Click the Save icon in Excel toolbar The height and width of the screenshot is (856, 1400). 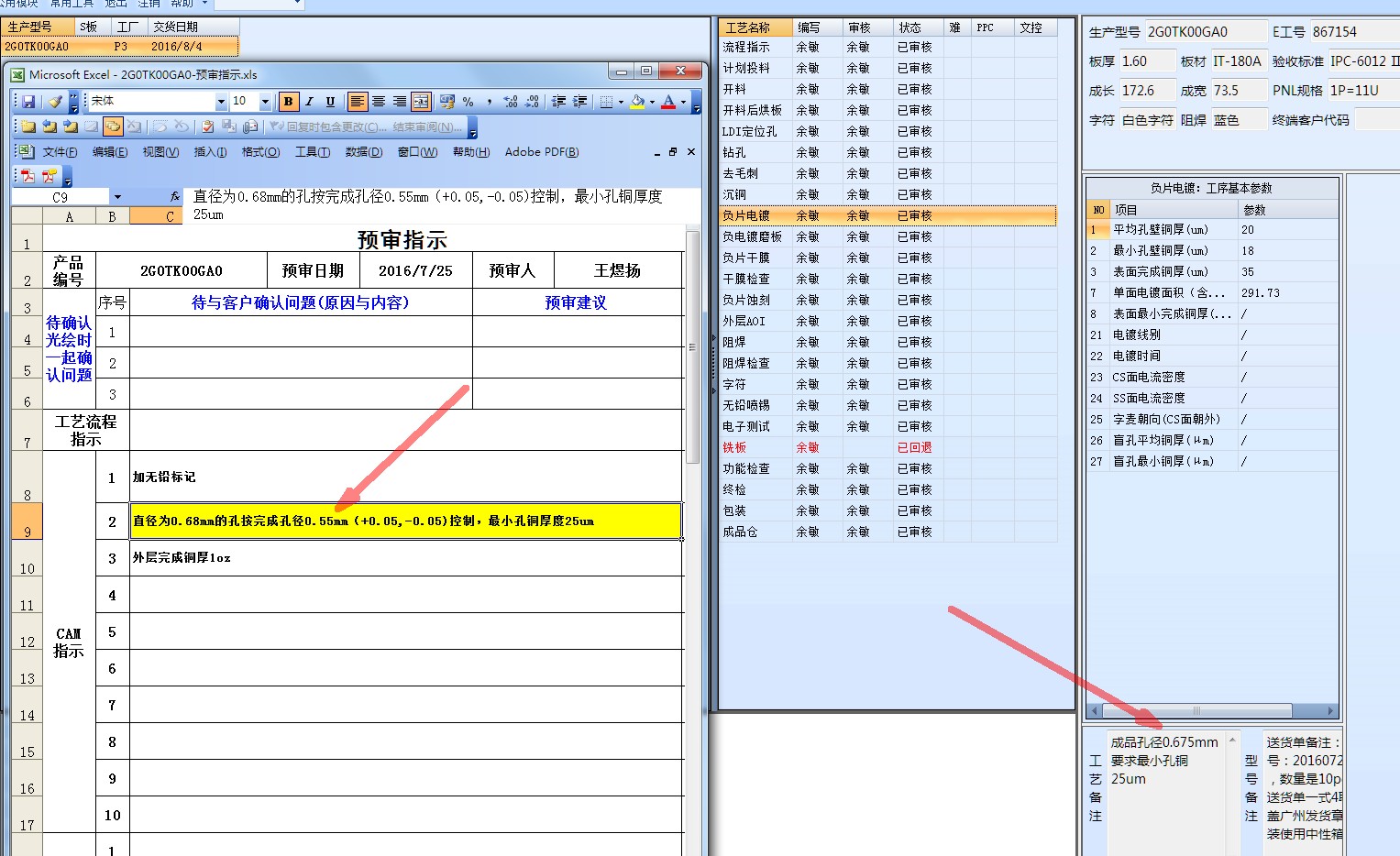28,102
